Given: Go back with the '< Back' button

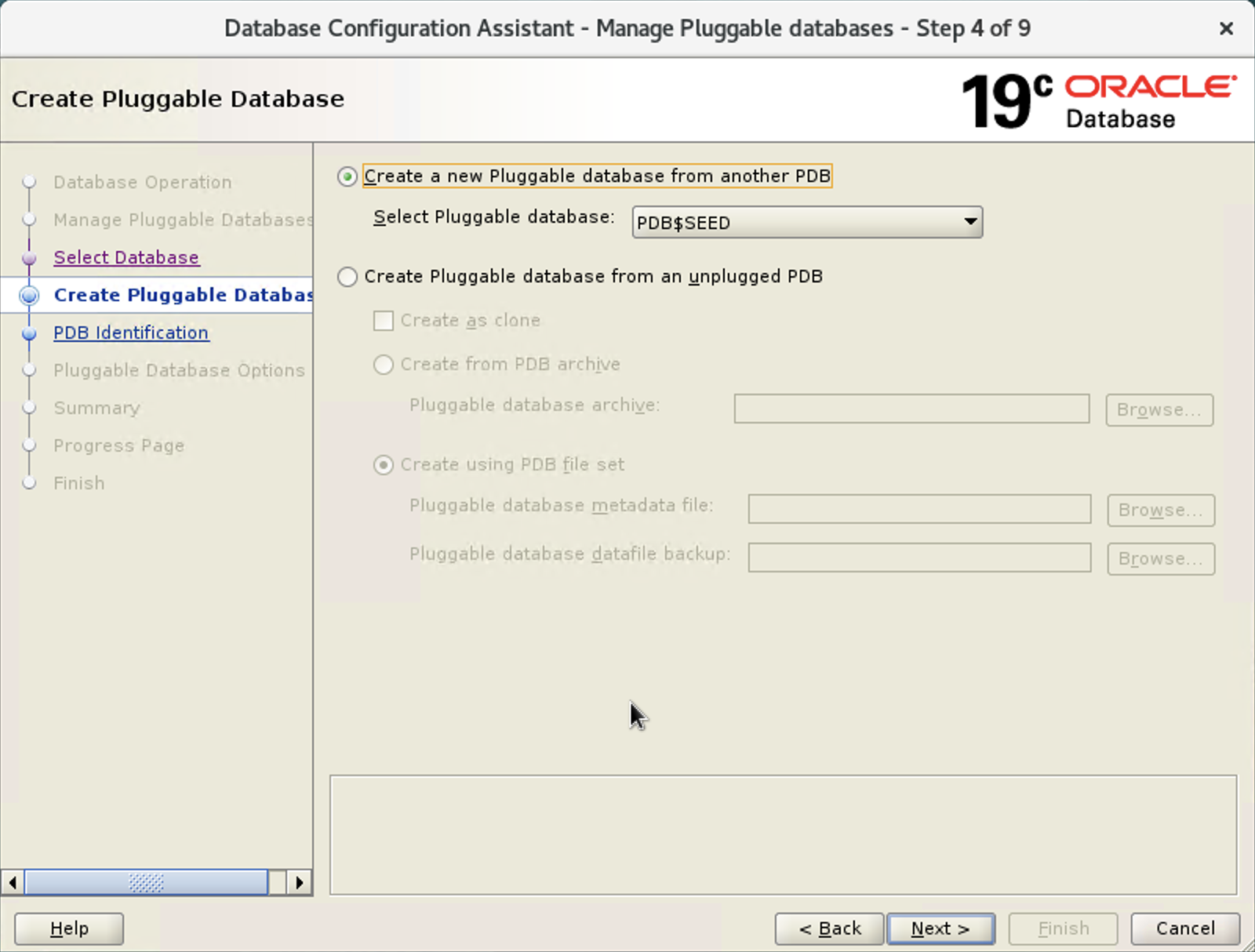Looking at the screenshot, I should click(830, 929).
